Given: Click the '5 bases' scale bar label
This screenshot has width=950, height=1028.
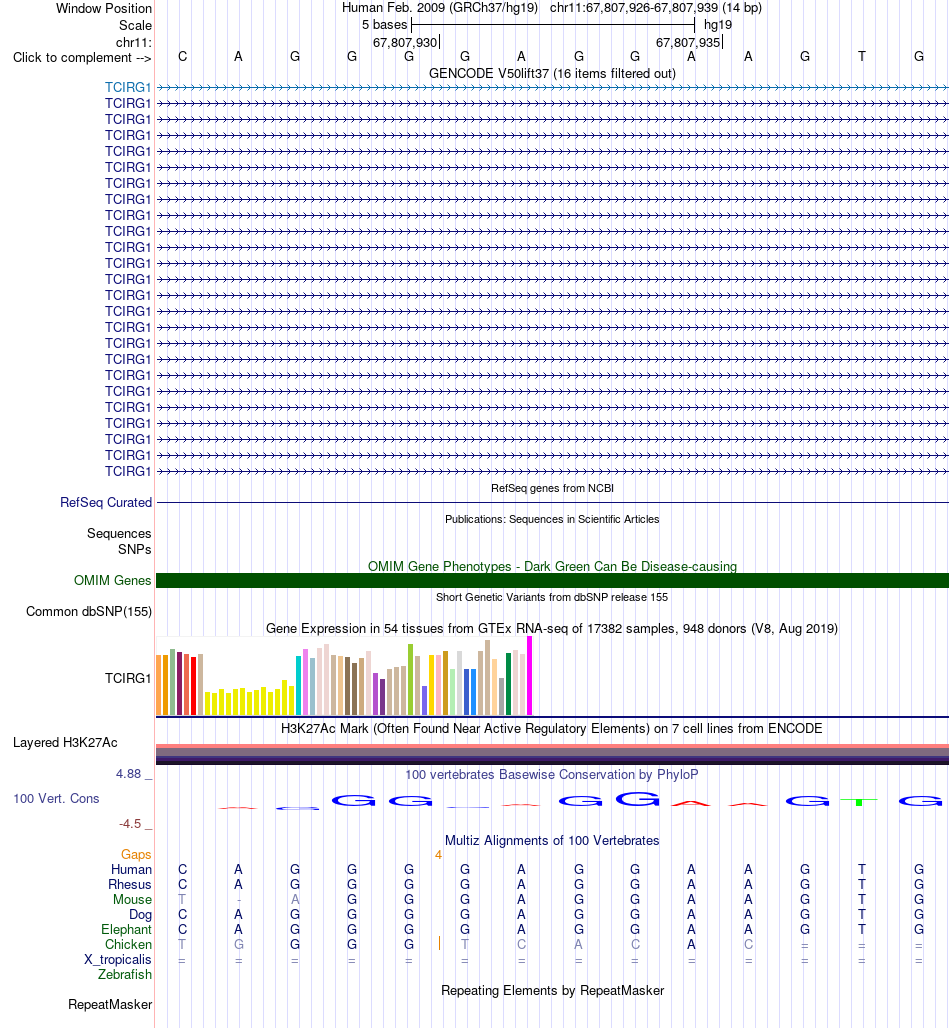Looking at the screenshot, I should [384, 25].
